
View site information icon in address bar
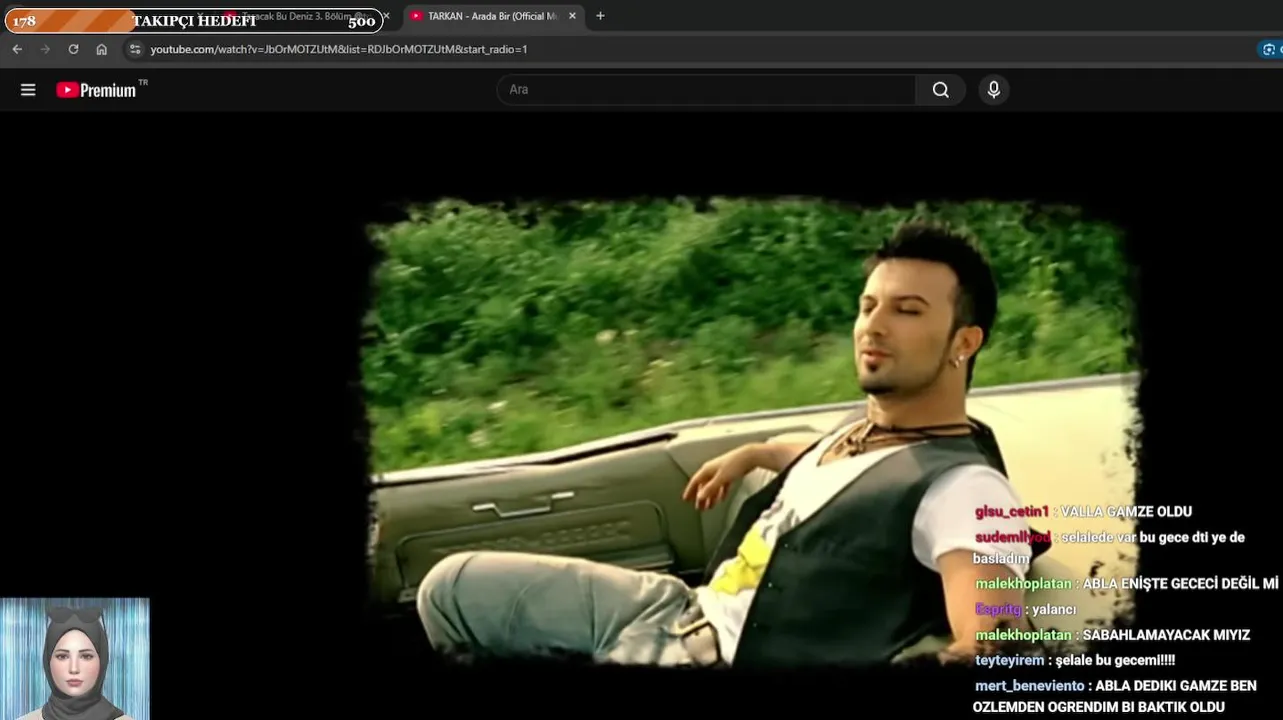click(x=136, y=49)
